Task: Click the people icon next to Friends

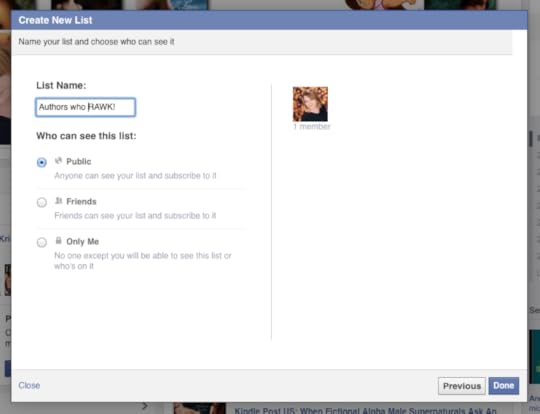Action: [x=59, y=200]
